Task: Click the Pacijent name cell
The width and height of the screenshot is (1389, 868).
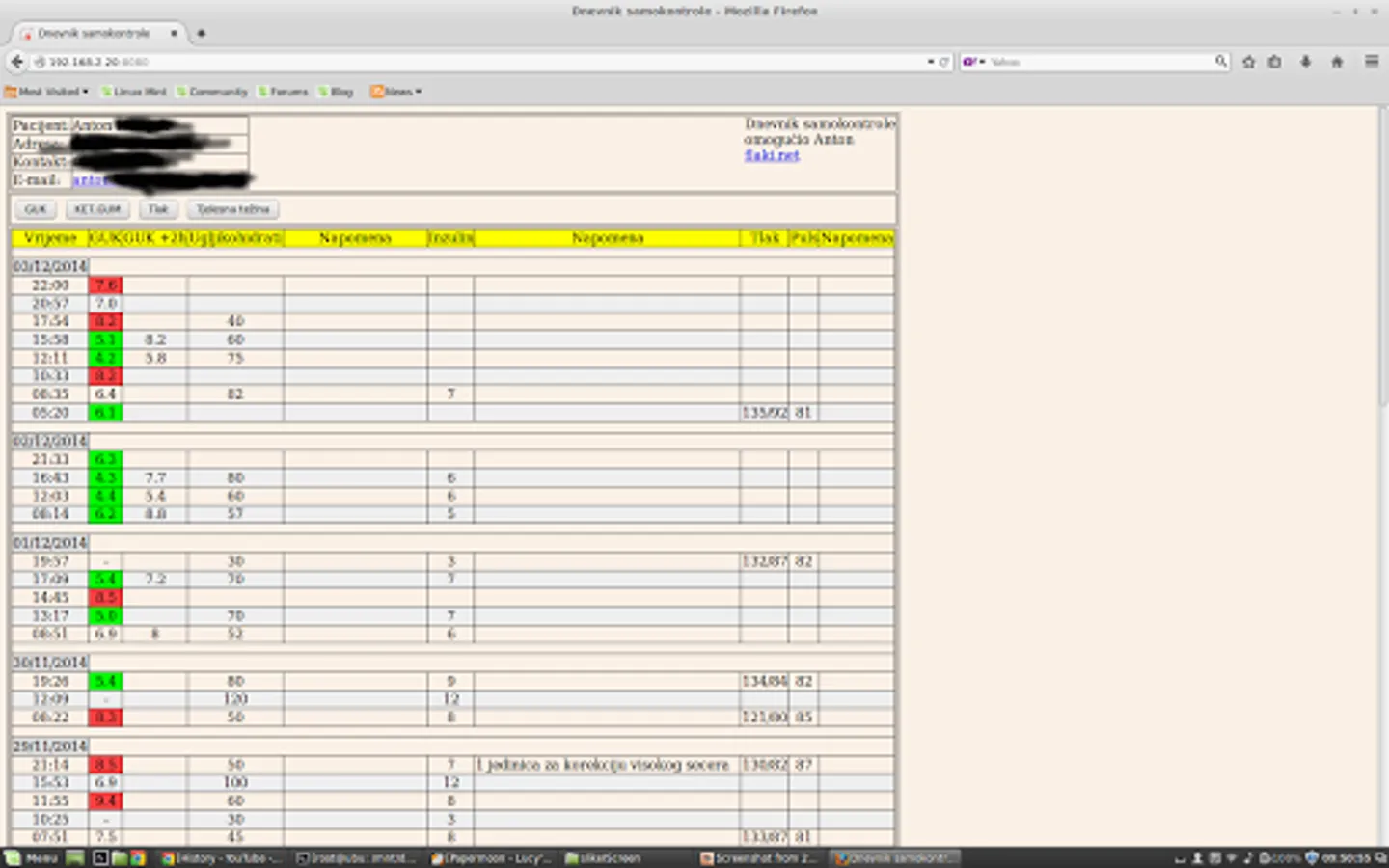Action: coord(159,125)
